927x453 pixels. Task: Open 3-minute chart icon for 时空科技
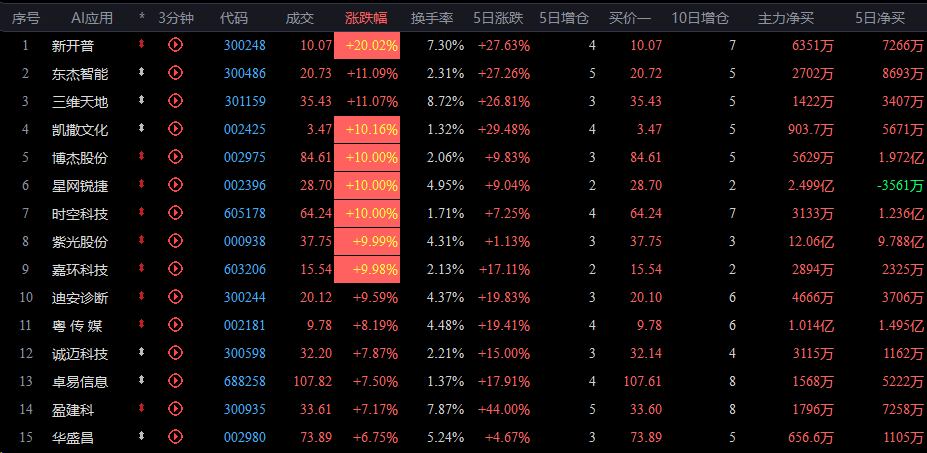pyautogui.click(x=175, y=212)
